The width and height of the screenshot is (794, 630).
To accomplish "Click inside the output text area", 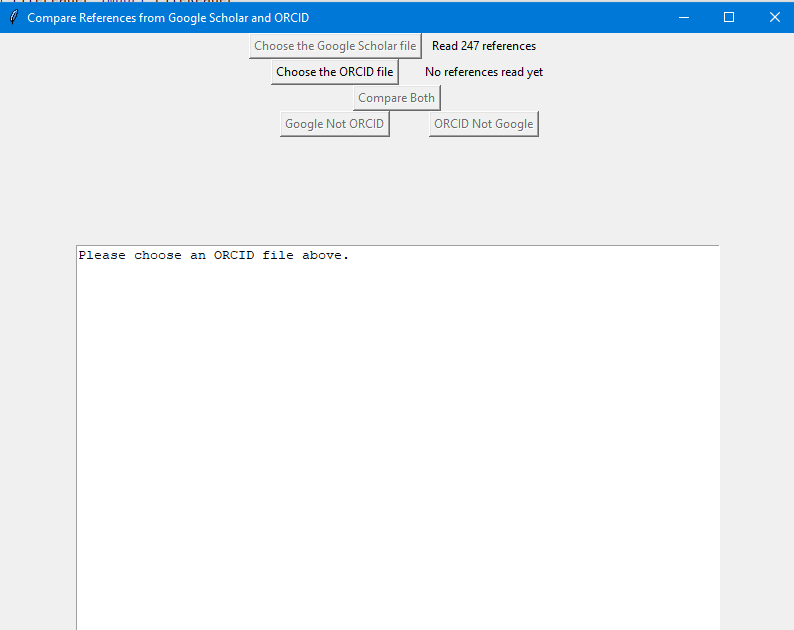I will click(398, 438).
